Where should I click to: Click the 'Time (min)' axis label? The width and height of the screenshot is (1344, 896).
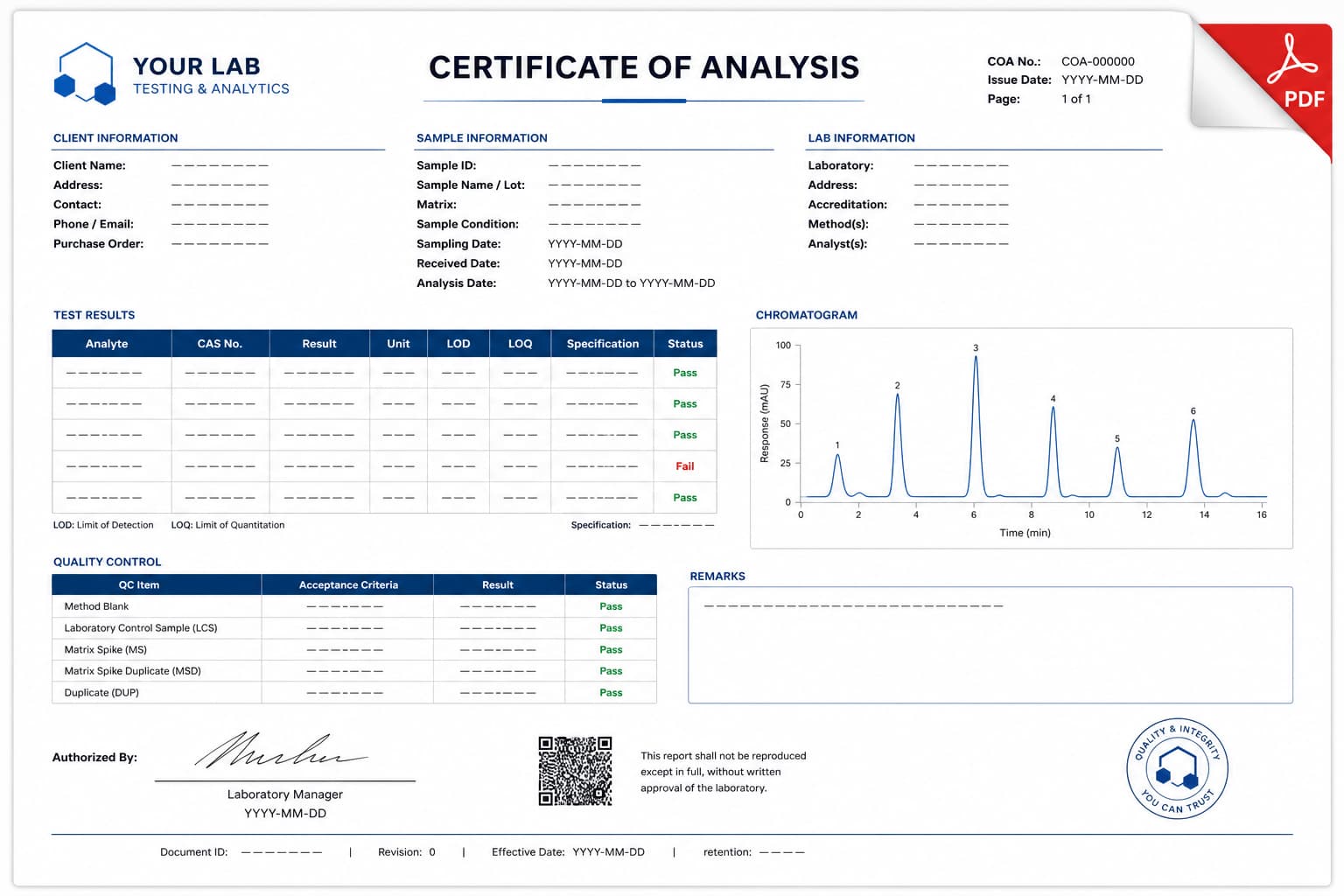click(x=1025, y=533)
